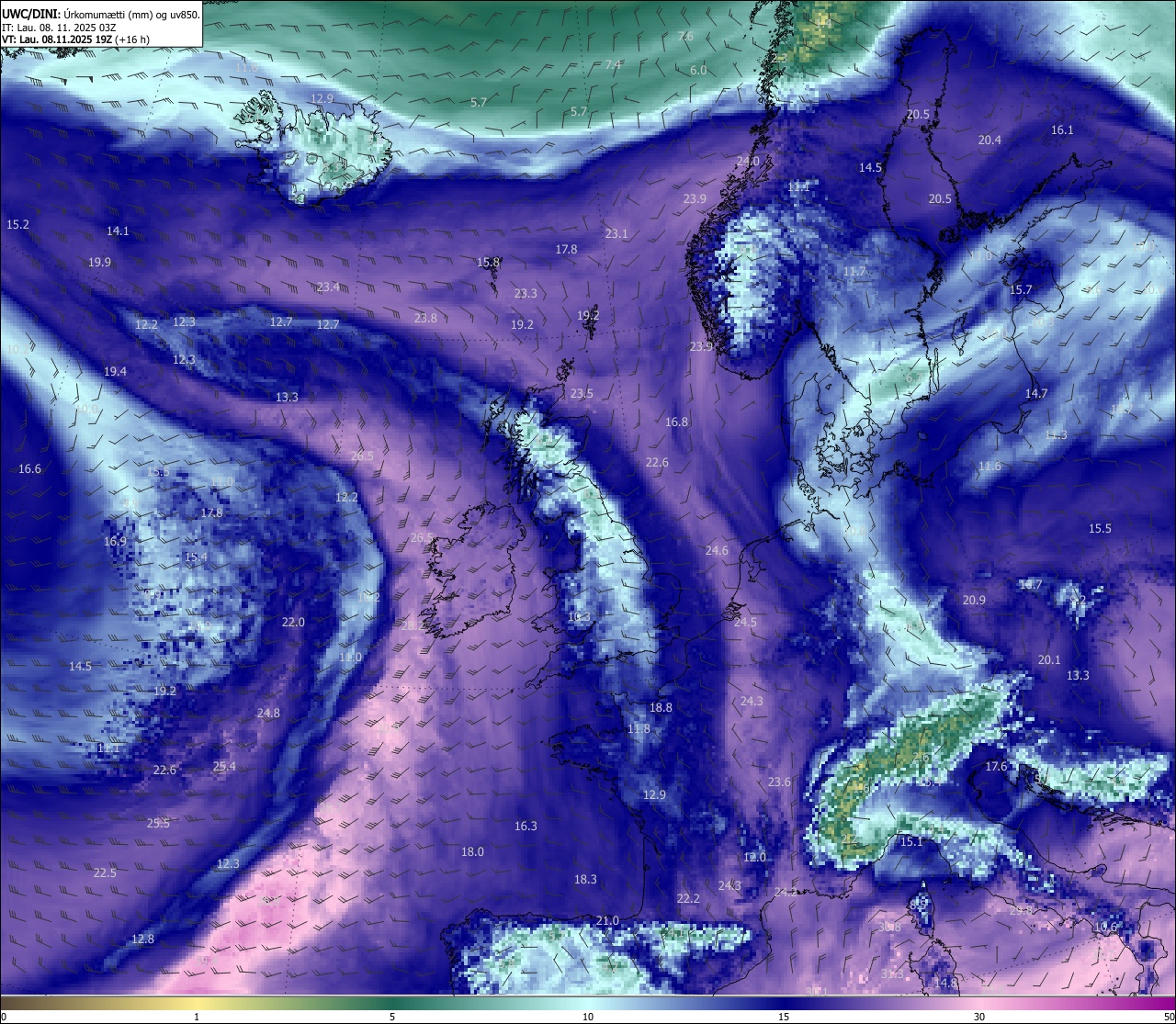Click the colour scale tick labeled 5

point(392,1017)
